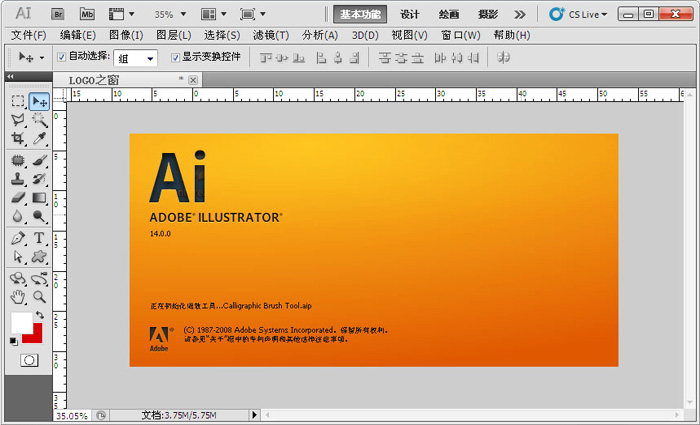Select the Magic Wand tool

coord(39,120)
